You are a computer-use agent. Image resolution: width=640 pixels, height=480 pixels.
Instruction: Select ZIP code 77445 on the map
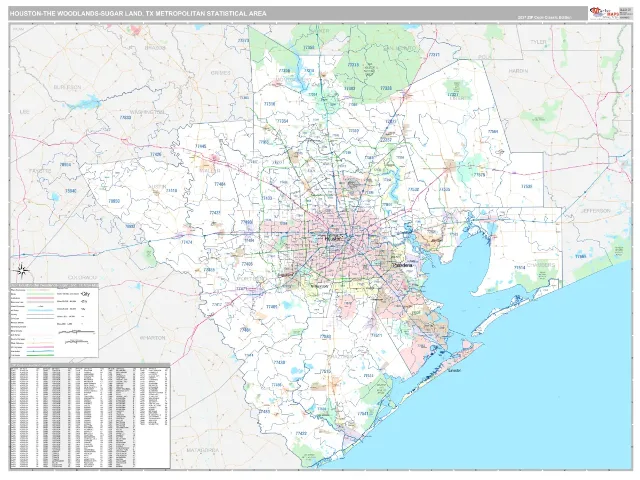[x=200, y=146]
